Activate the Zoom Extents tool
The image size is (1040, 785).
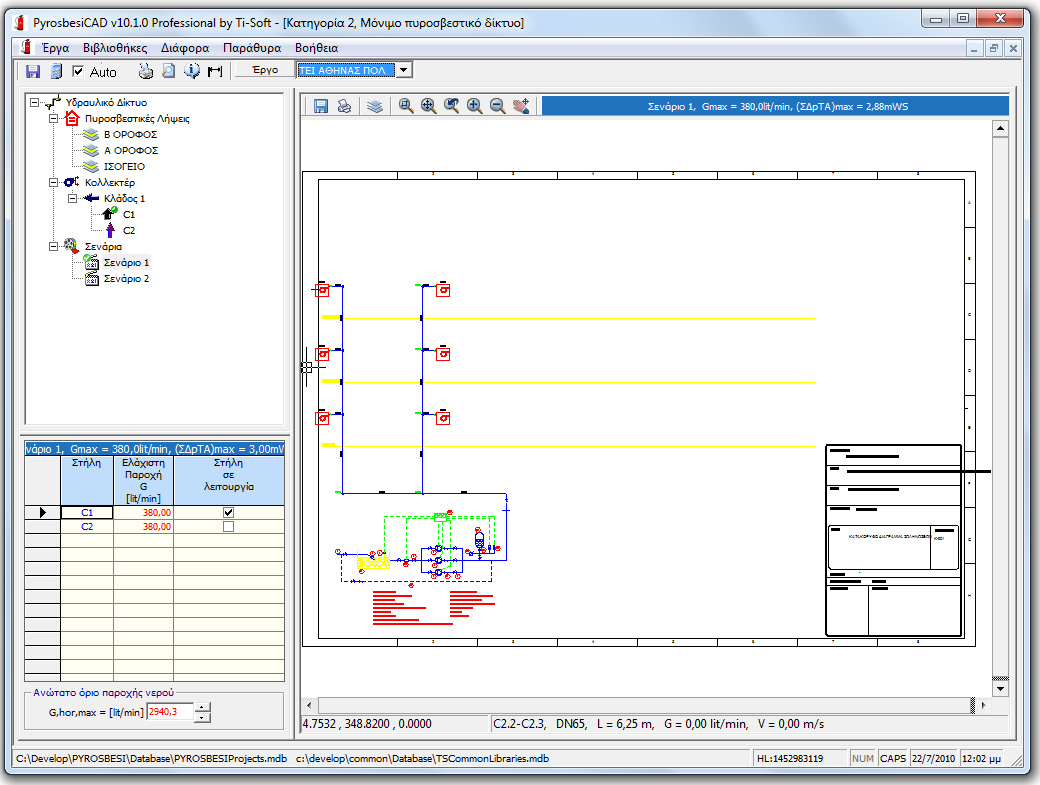click(x=427, y=106)
